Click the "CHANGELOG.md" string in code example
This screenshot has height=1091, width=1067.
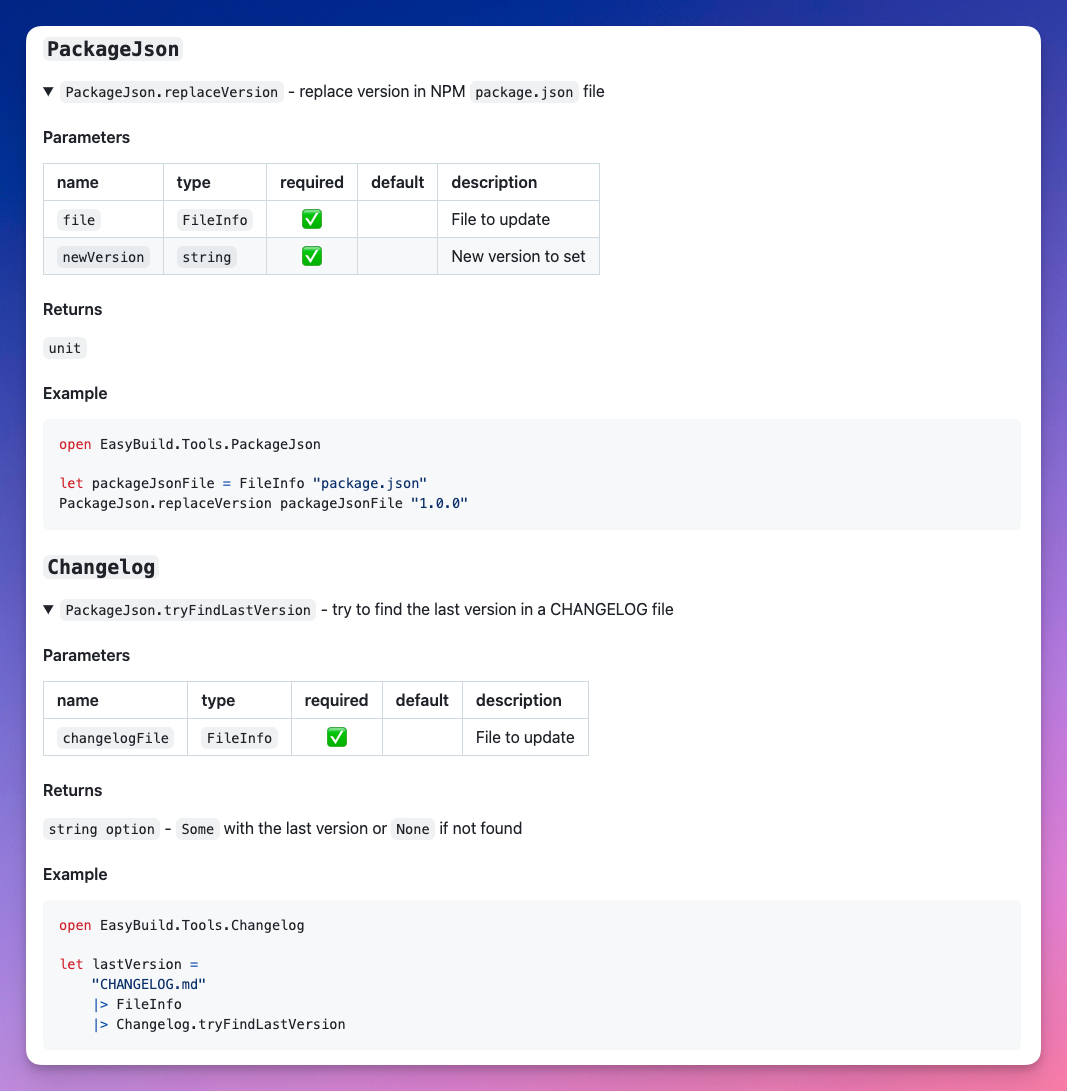pyautogui.click(x=148, y=984)
